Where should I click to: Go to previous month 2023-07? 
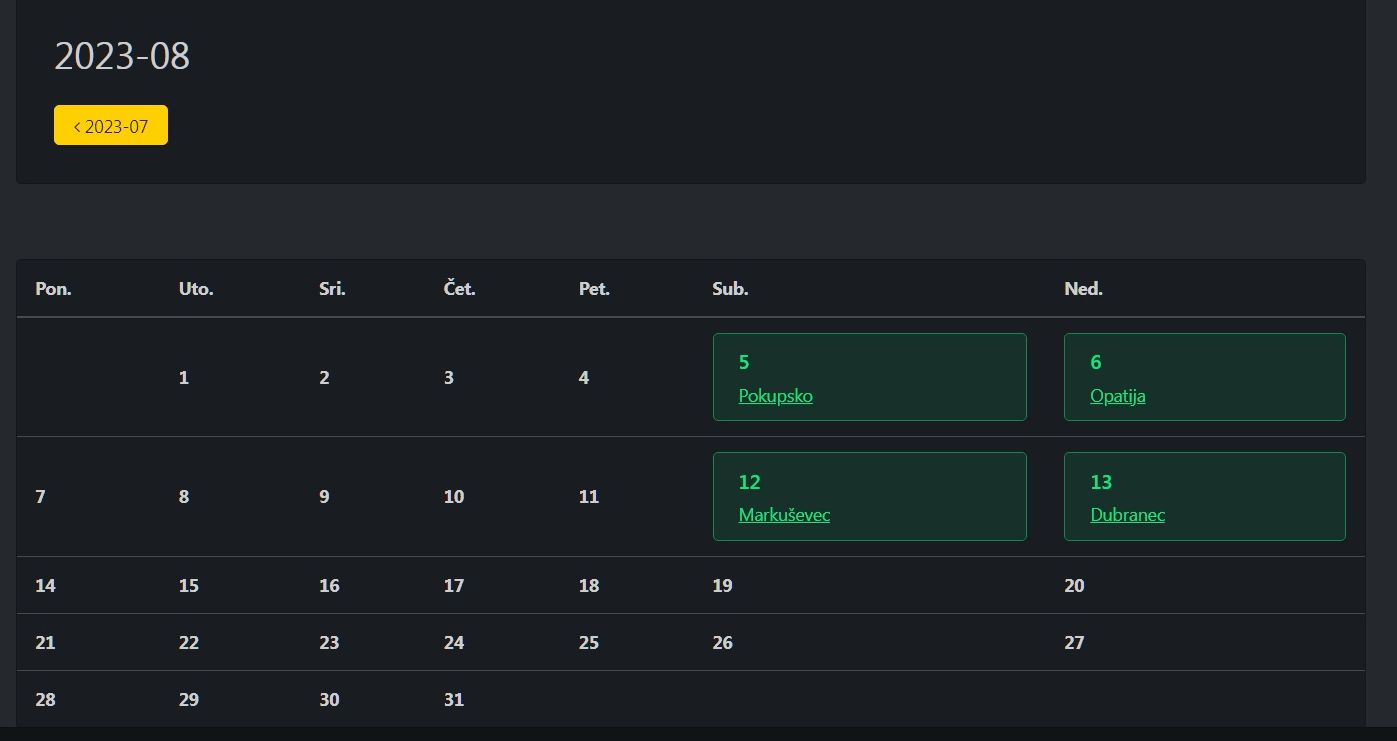pos(111,126)
